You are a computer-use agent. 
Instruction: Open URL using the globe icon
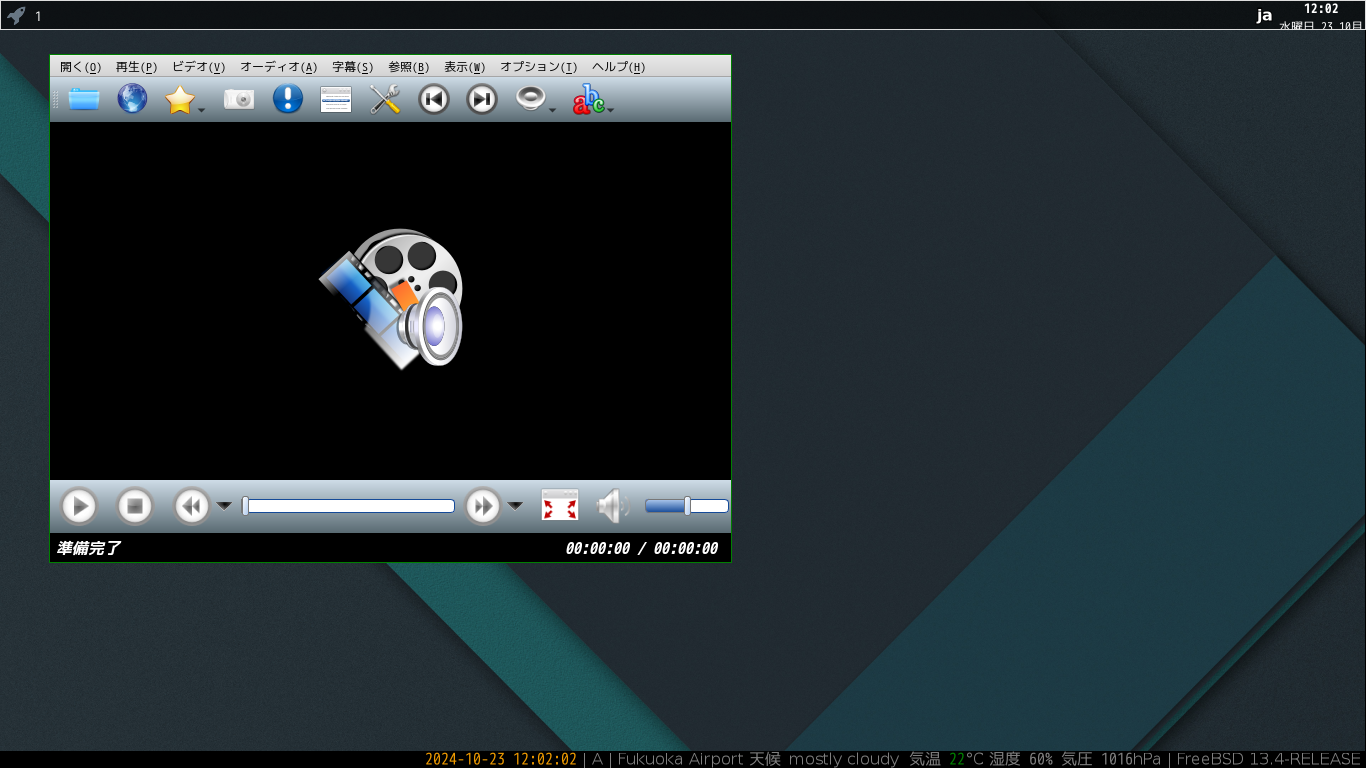[132, 99]
